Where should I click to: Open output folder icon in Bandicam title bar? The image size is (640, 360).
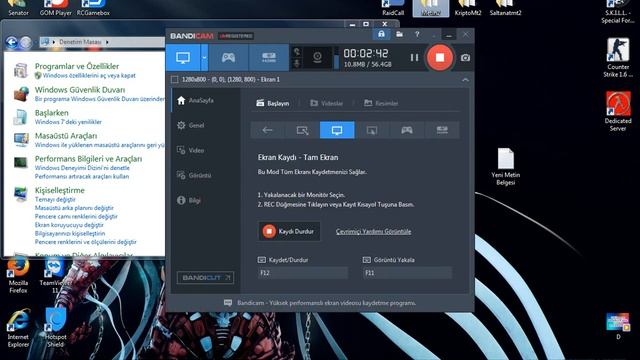pyautogui.click(x=399, y=34)
